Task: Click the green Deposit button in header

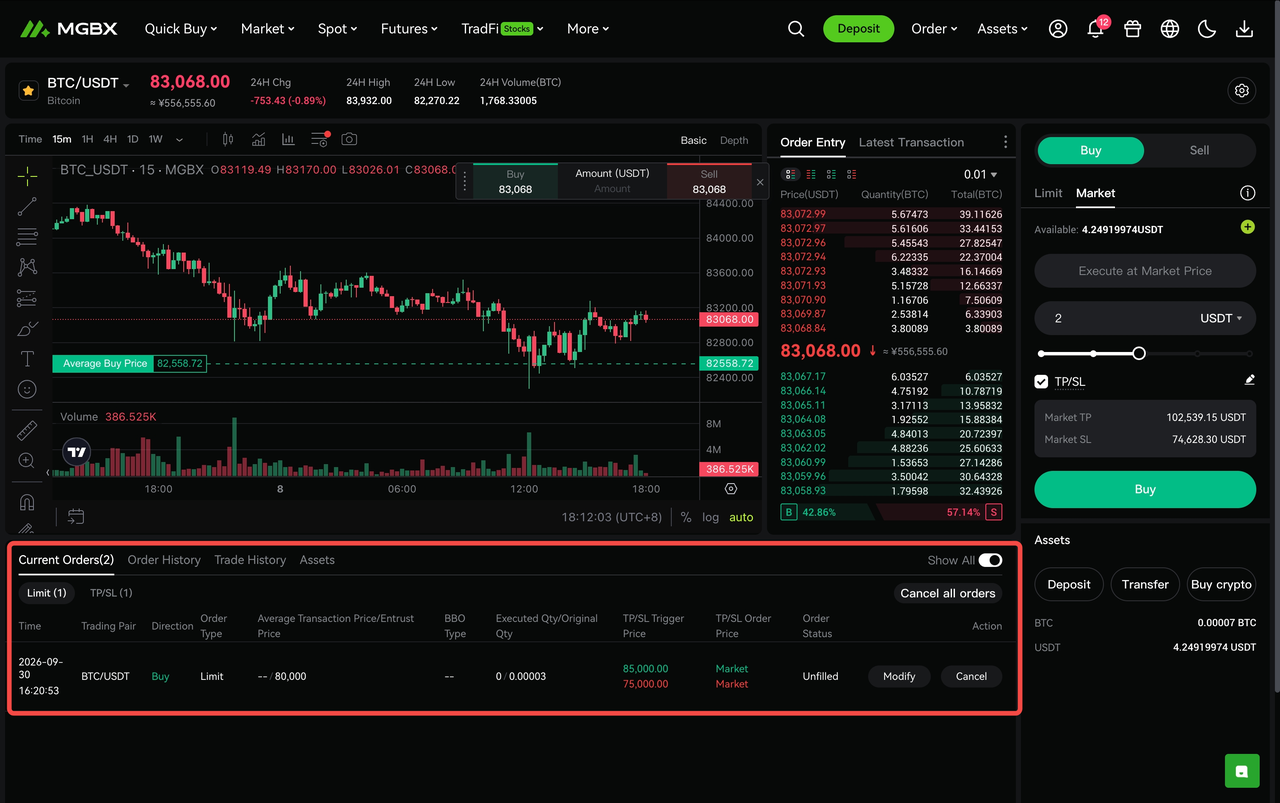Action: click(x=858, y=29)
